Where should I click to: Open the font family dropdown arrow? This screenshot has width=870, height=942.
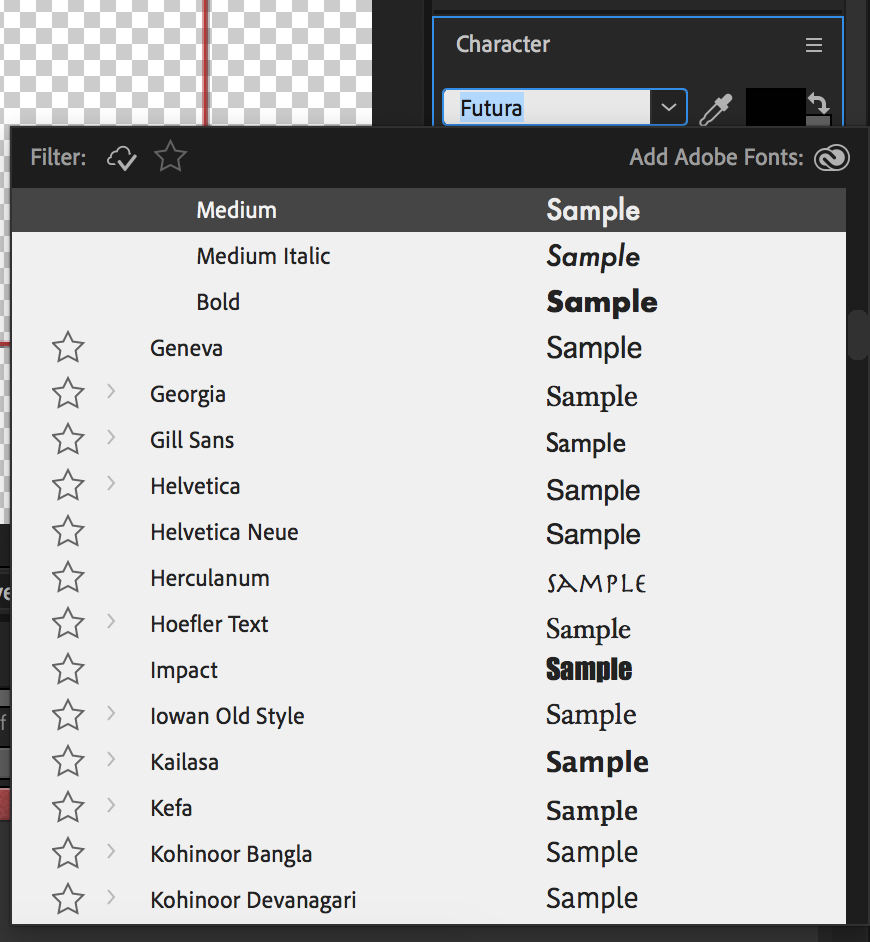pyautogui.click(x=668, y=108)
